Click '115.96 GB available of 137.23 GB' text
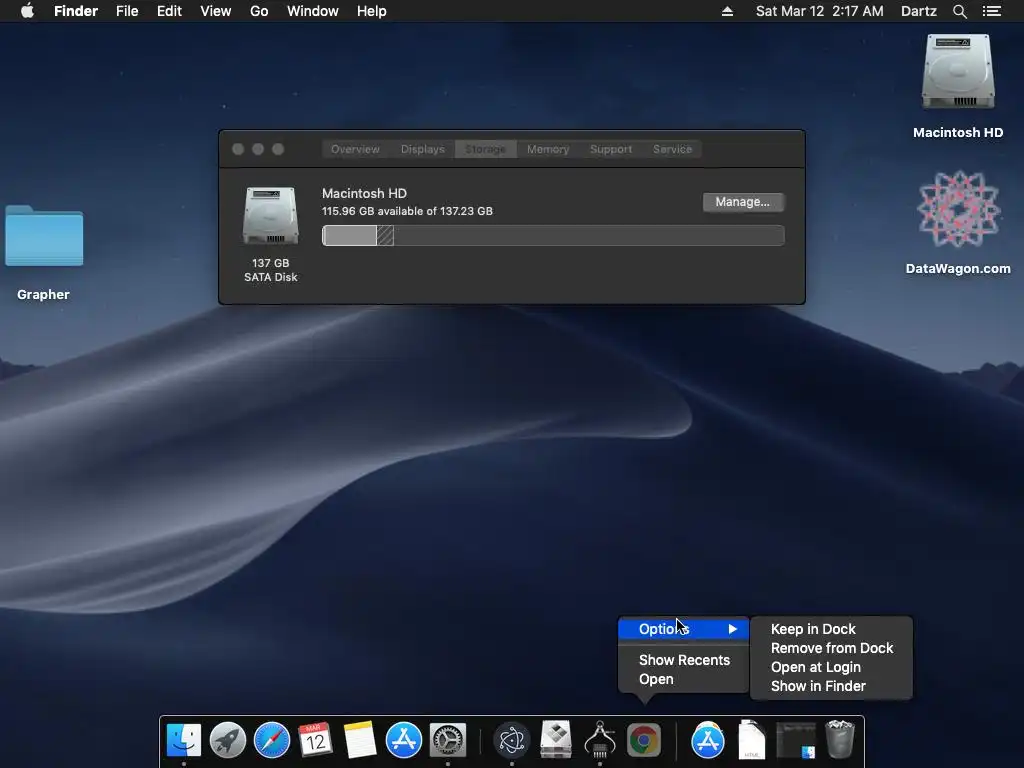Image resolution: width=1024 pixels, height=768 pixels. (x=407, y=211)
